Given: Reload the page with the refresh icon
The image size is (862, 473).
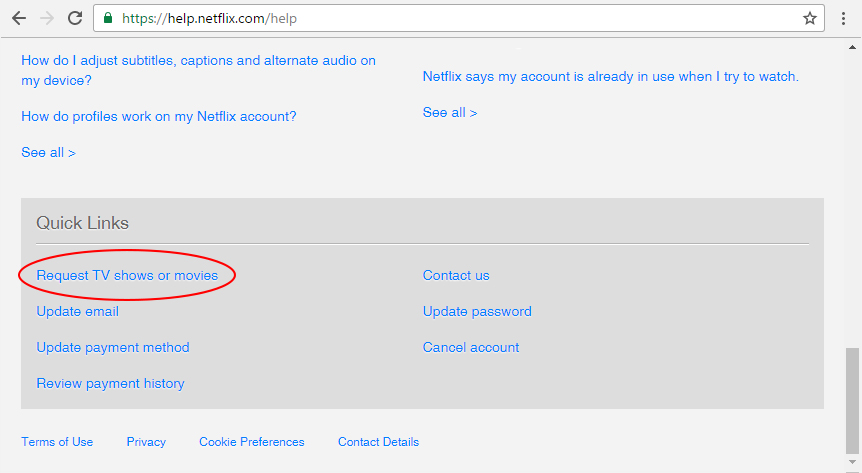Looking at the screenshot, I should [x=75, y=18].
